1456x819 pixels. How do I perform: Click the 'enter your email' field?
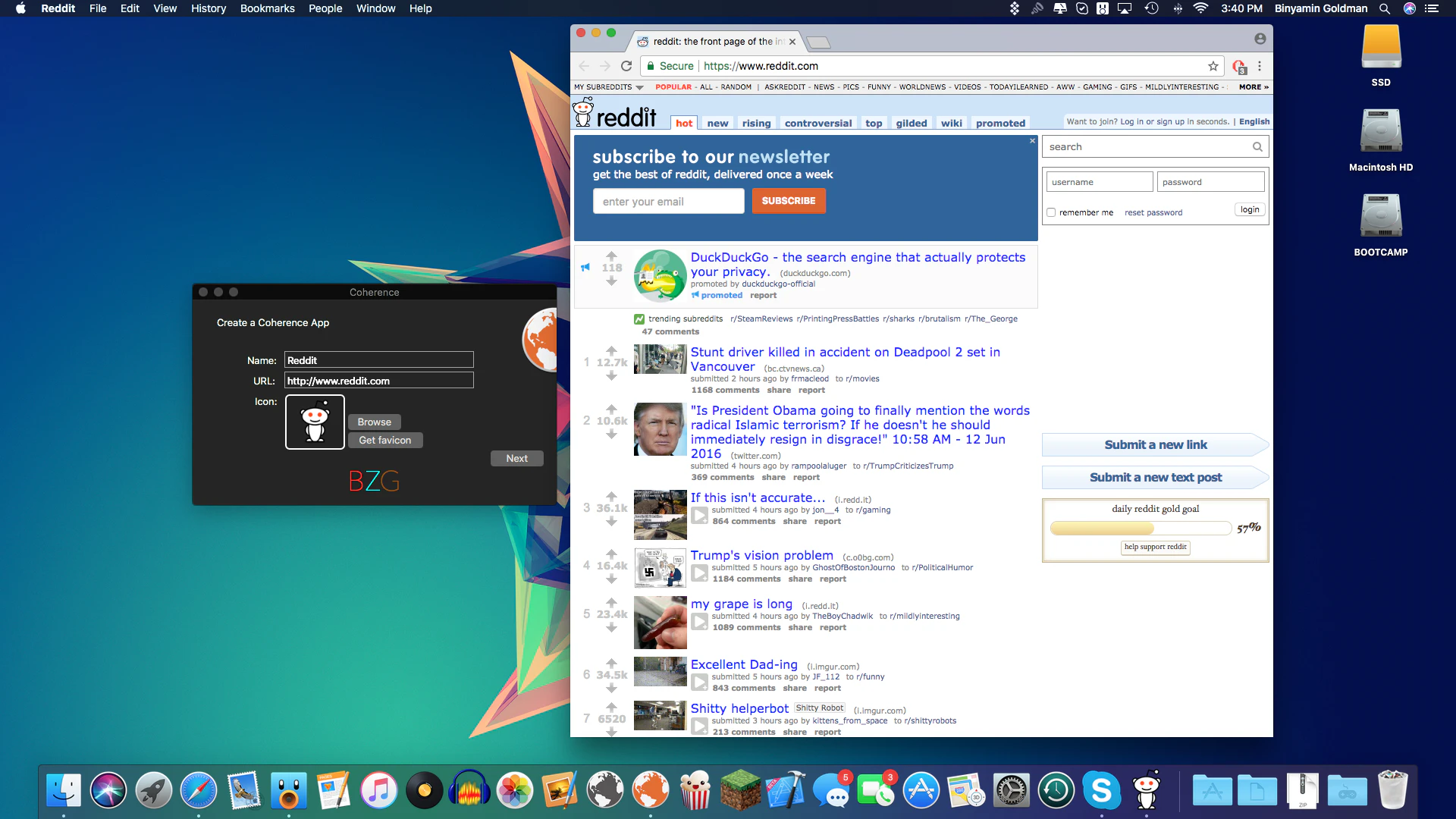pyautogui.click(x=668, y=201)
